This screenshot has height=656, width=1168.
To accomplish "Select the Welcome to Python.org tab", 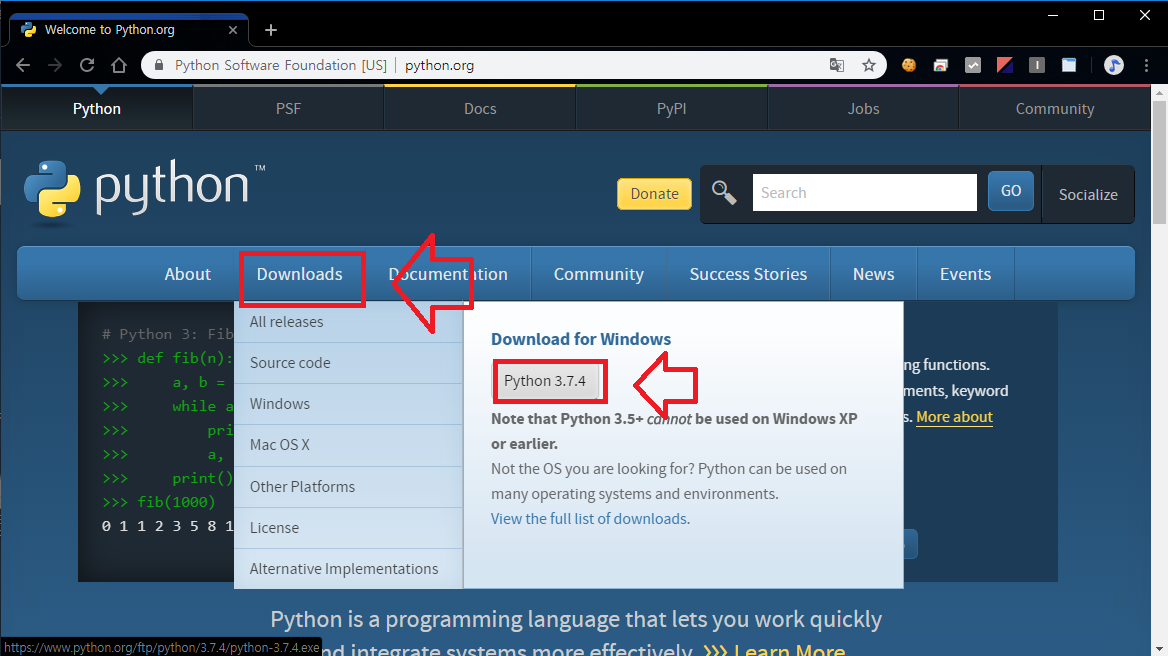I will click(128, 30).
